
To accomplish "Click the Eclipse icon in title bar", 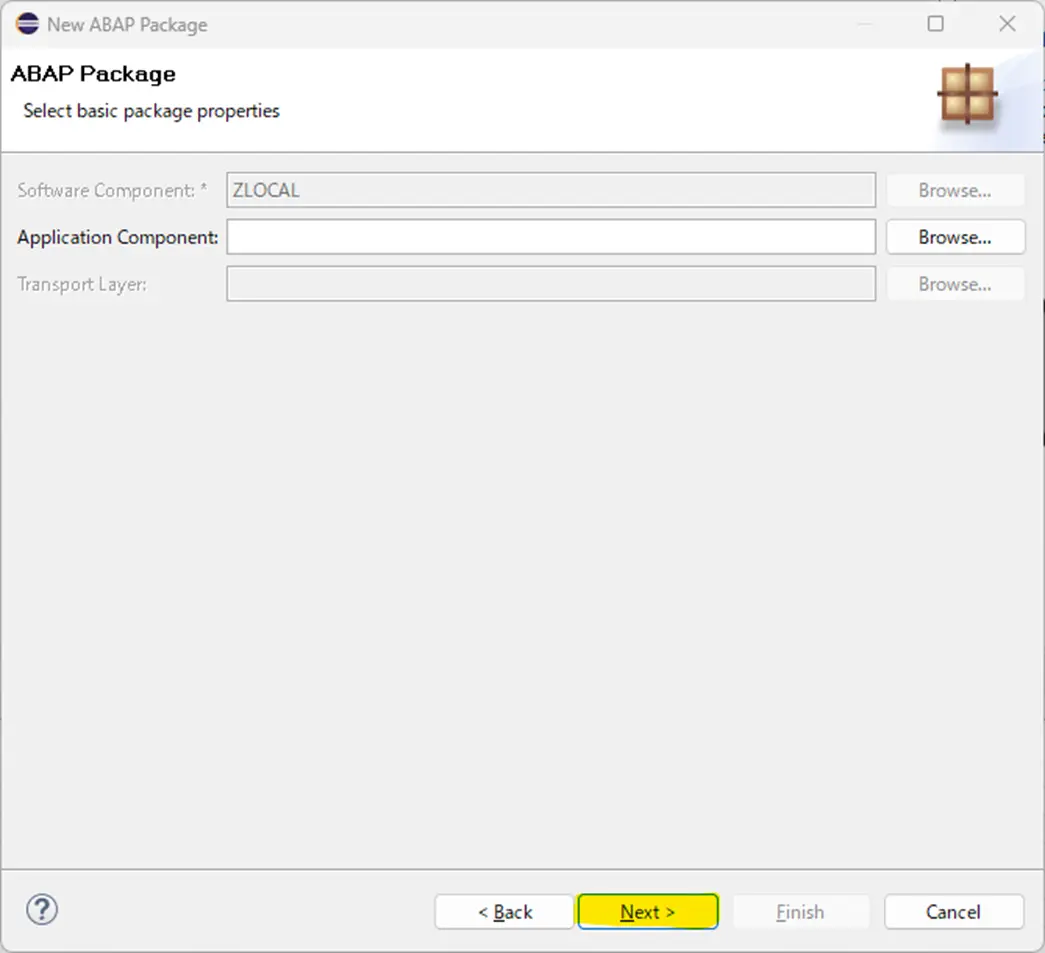I will click(x=27, y=23).
